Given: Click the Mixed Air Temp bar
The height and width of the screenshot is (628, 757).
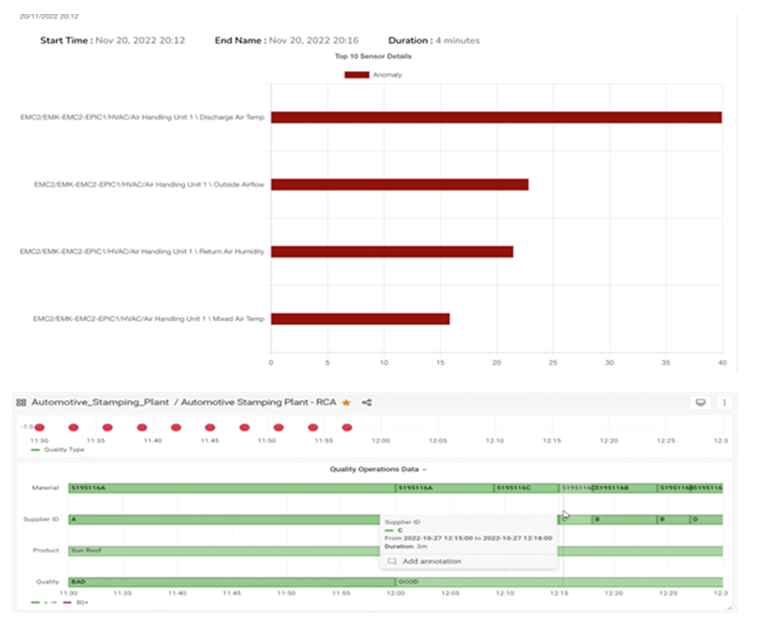Looking at the screenshot, I should (360, 319).
